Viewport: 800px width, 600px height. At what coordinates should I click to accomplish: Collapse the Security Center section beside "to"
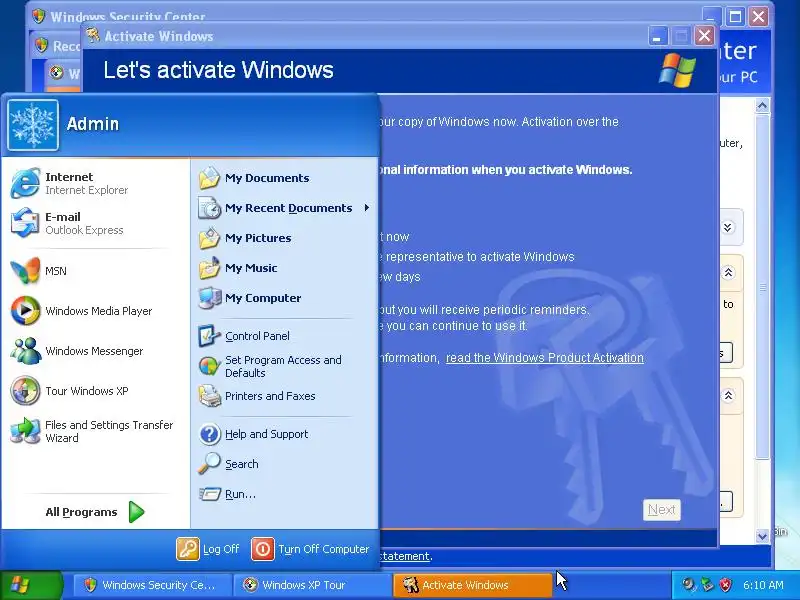click(x=728, y=272)
